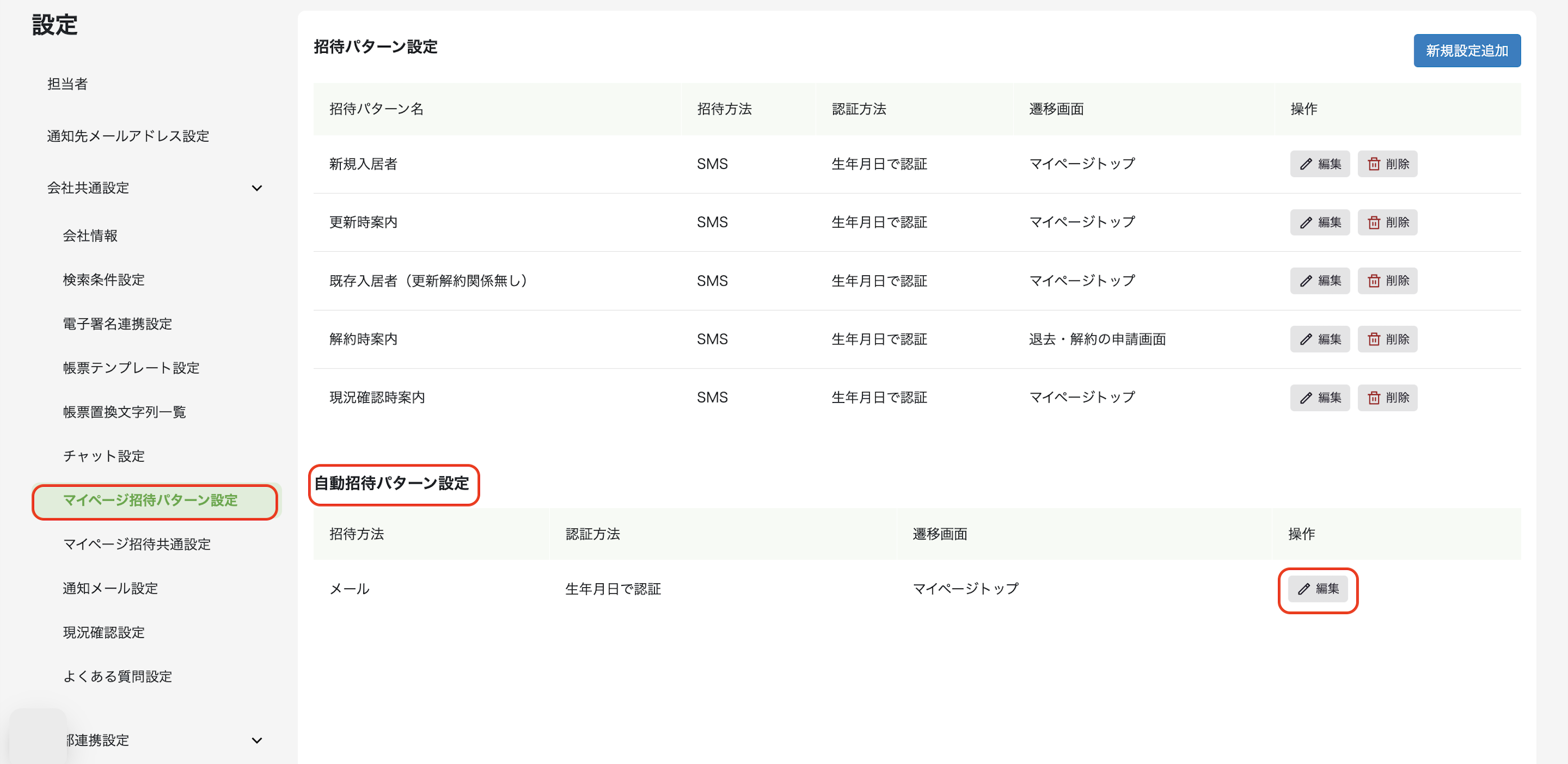This screenshot has height=764, width=1568.
Task: Click 退去・解約の申請画面 cell
Action: tap(1098, 339)
